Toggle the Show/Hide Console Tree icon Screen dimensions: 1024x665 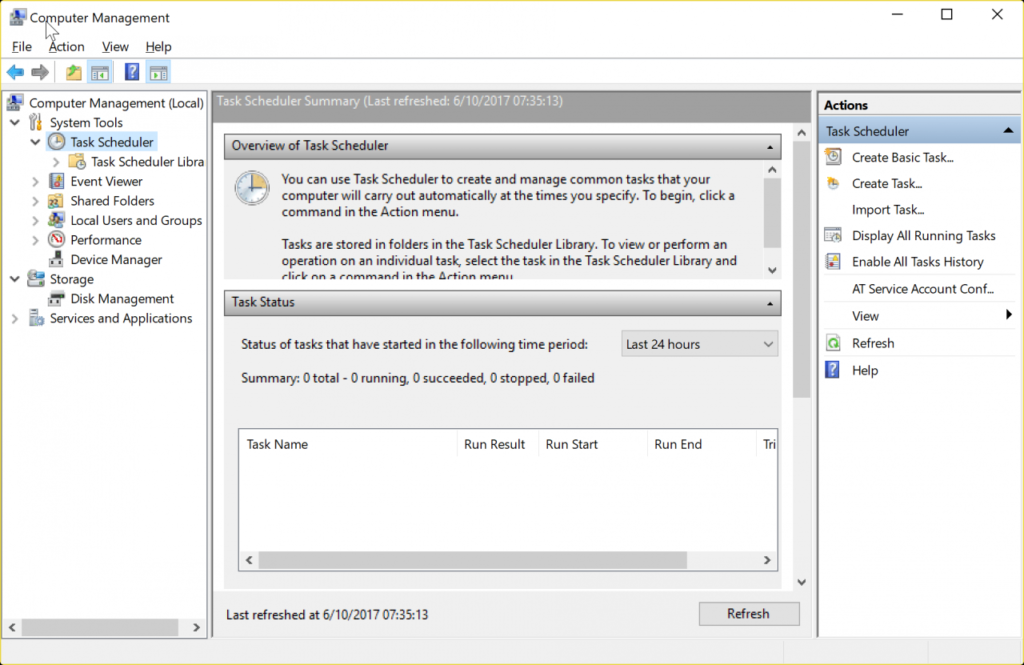pos(99,72)
